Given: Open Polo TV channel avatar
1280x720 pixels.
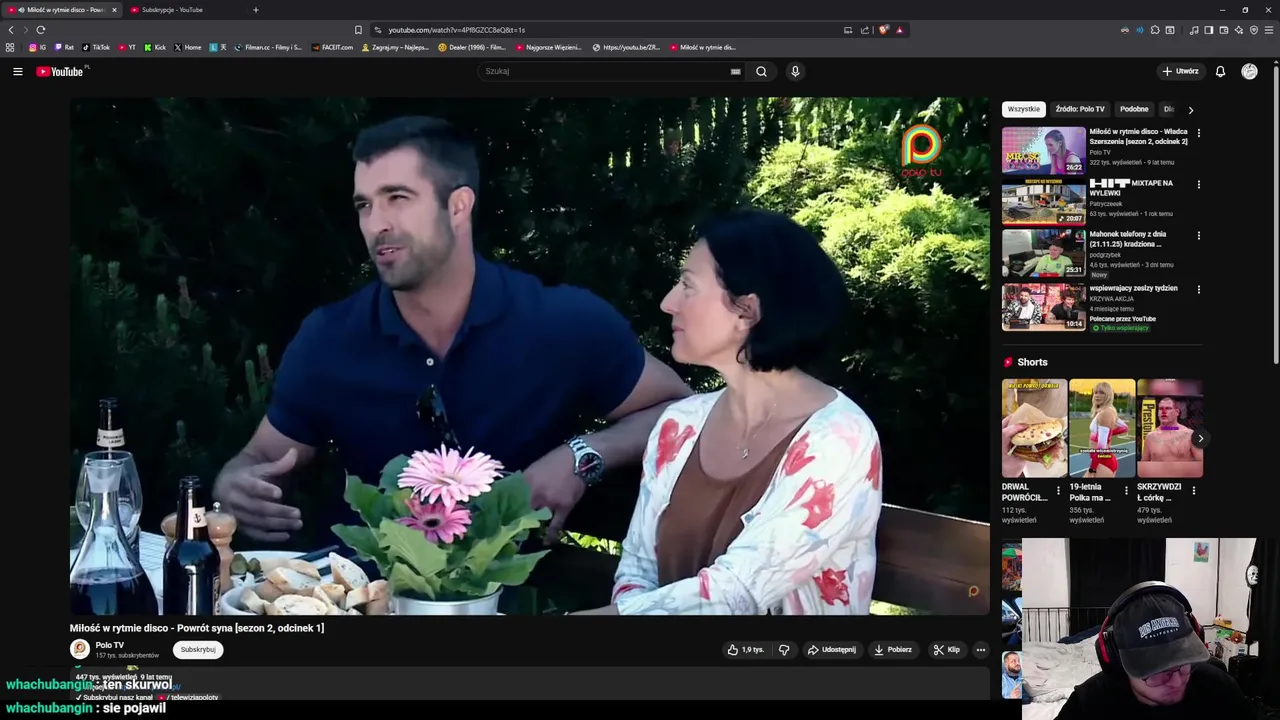Looking at the screenshot, I should coord(79,649).
